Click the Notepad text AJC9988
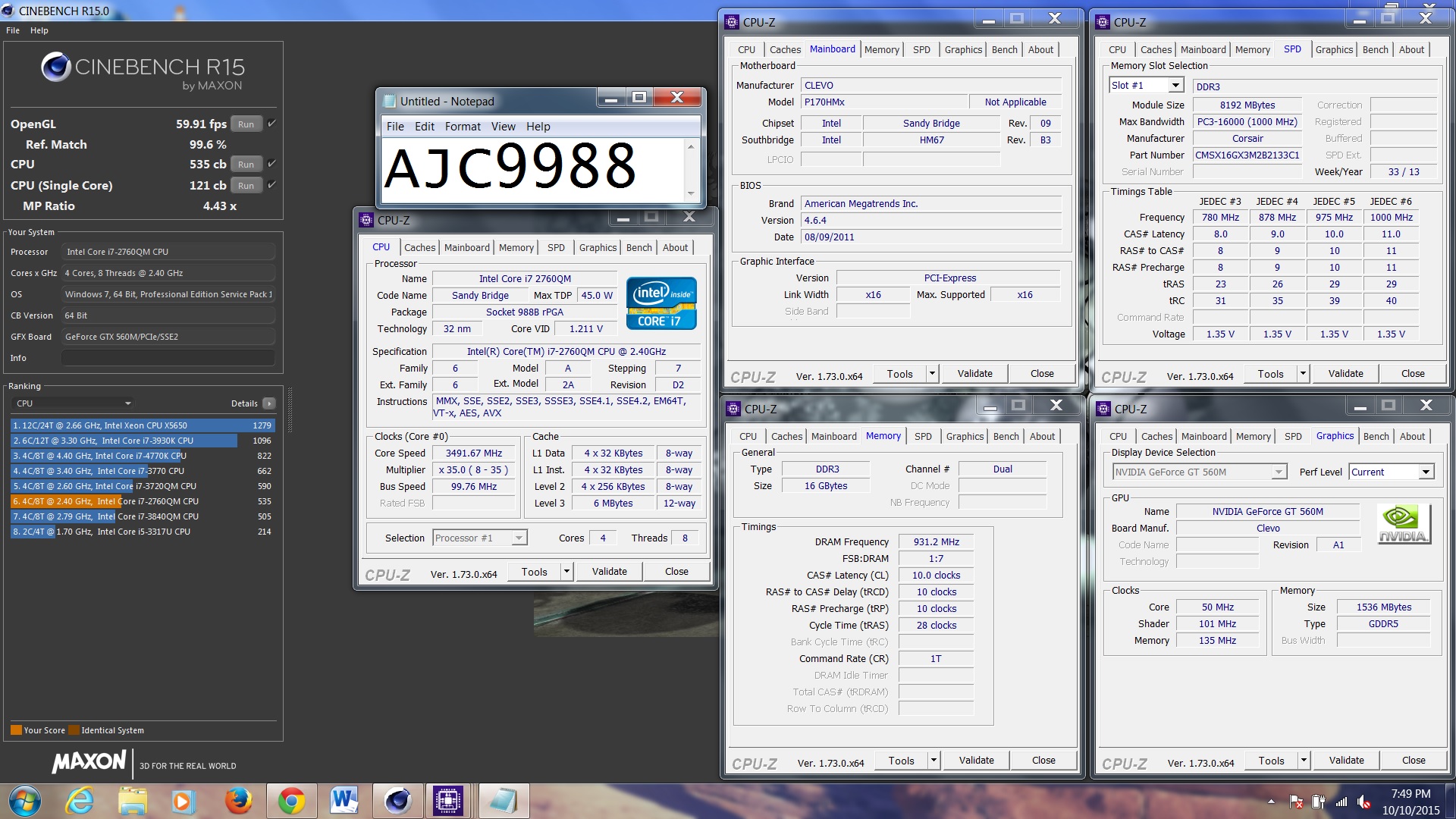The height and width of the screenshot is (819, 1456). click(x=510, y=167)
